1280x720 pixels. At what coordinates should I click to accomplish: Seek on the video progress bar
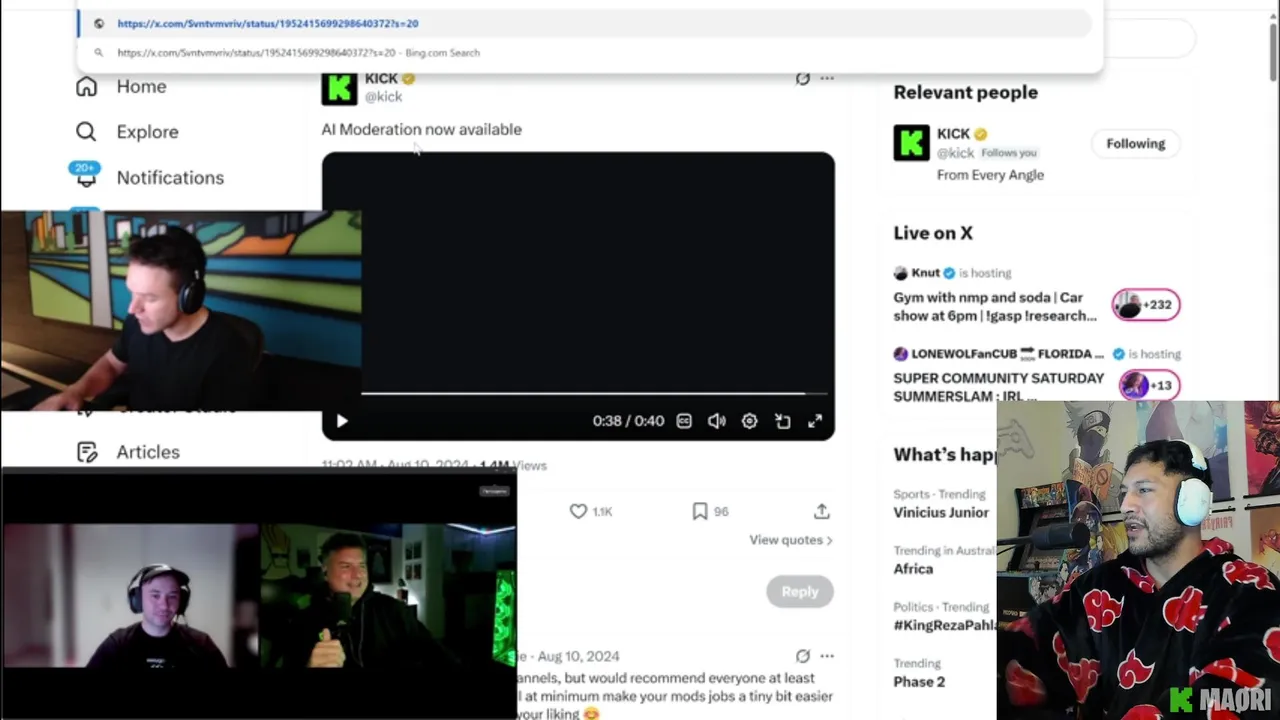click(x=595, y=394)
